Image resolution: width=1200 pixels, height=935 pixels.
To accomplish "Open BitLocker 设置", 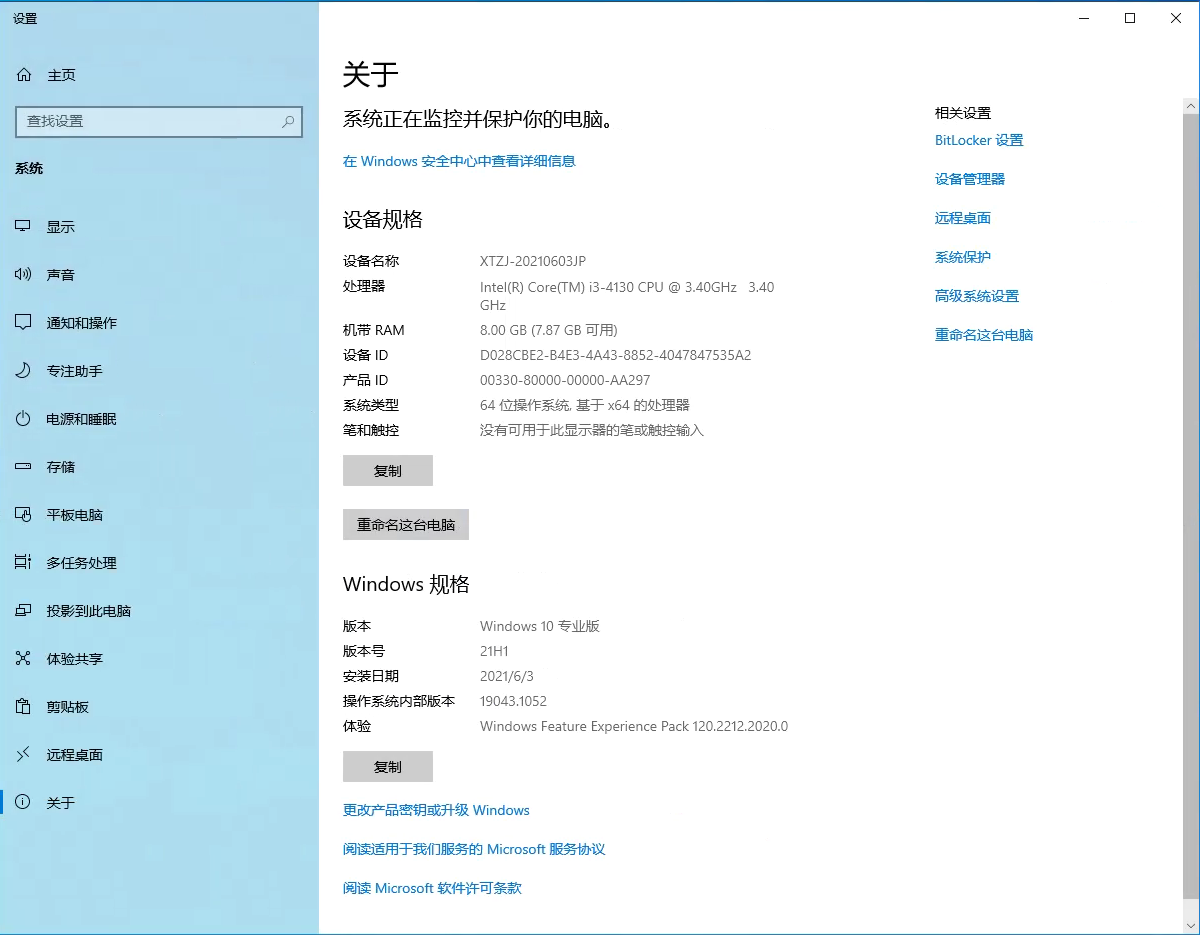I will point(979,140).
